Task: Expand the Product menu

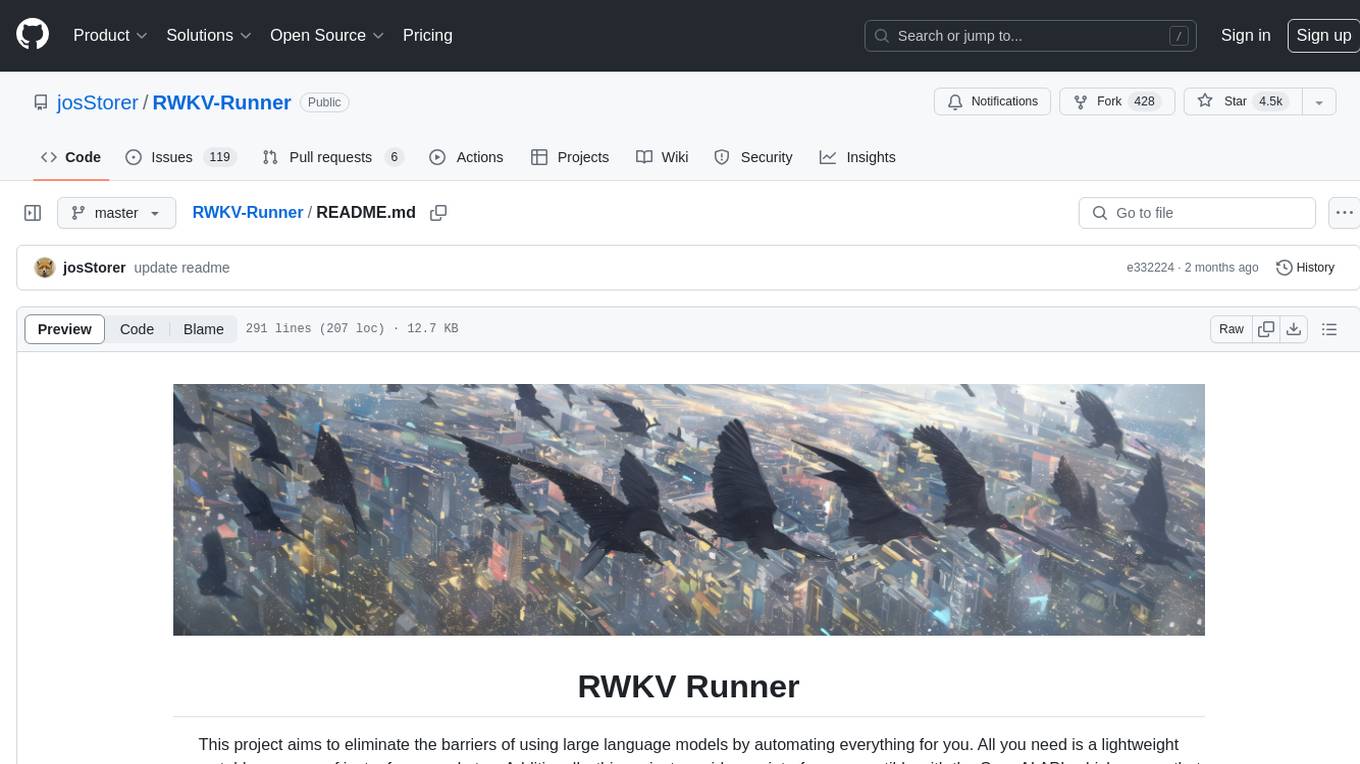Action: [110, 35]
